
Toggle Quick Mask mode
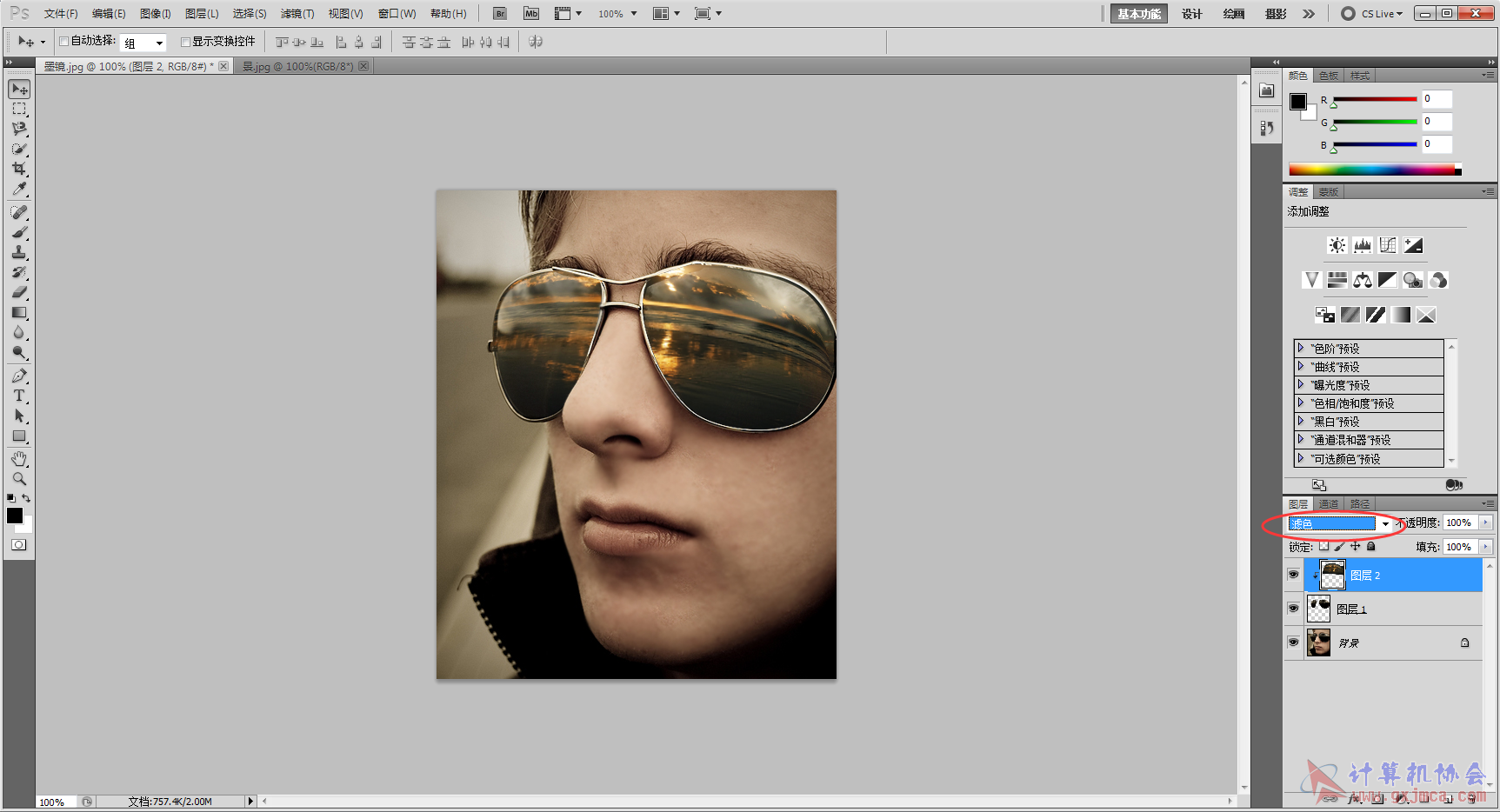click(x=18, y=545)
